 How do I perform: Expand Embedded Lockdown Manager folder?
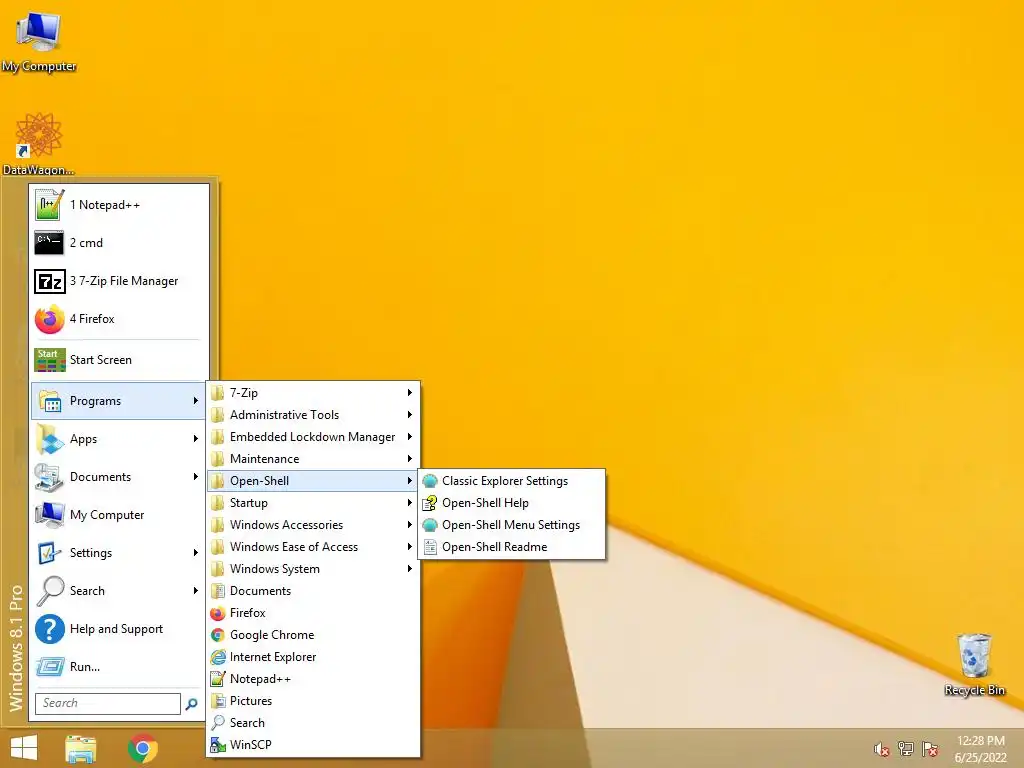[x=313, y=437]
